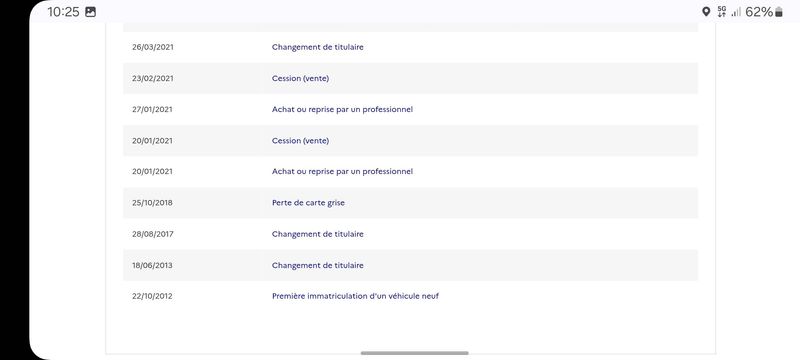
Task: Select the gesture navigation handle at bottom
Action: 414,353
